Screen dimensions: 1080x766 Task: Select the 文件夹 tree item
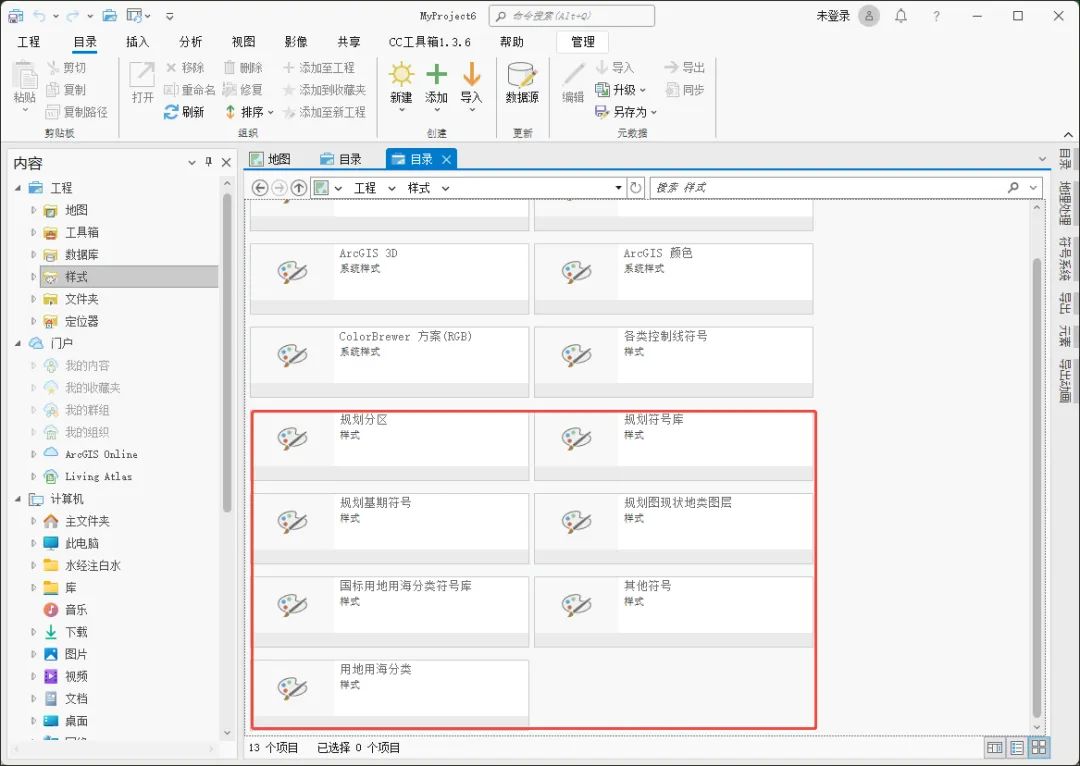tap(81, 299)
